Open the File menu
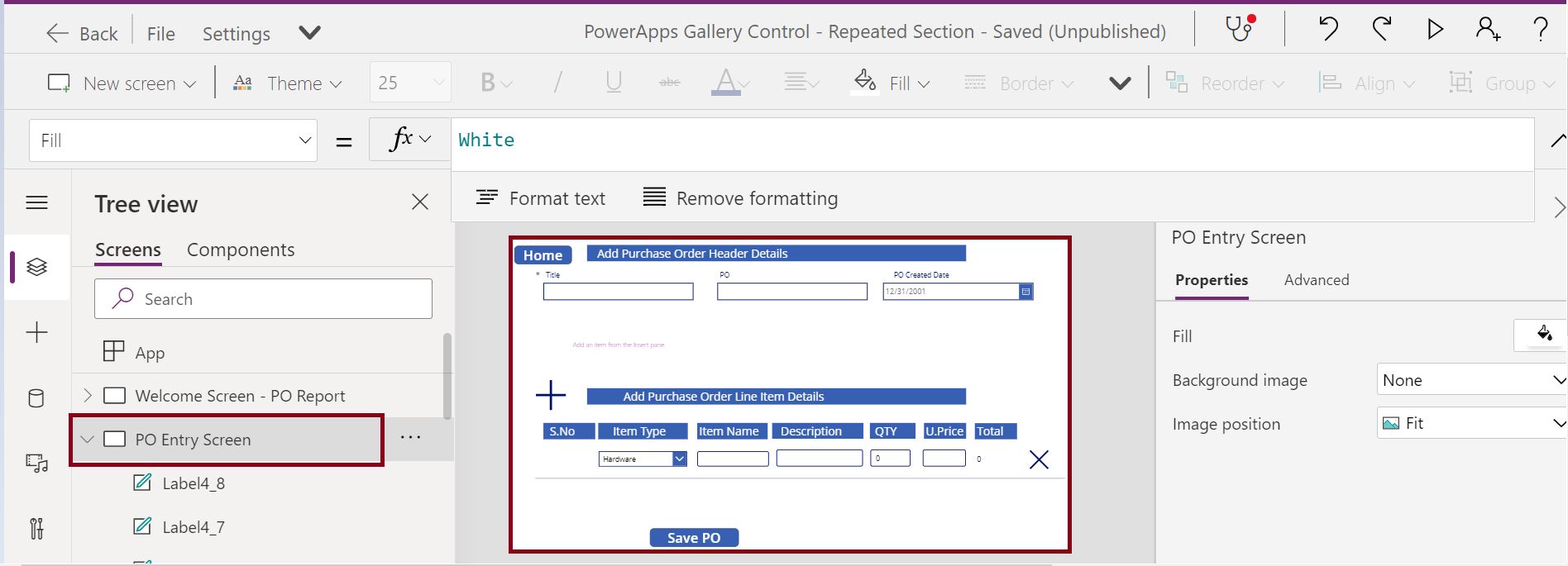The height and width of the screenshot is (566, 1568). [x=160, y=33]
